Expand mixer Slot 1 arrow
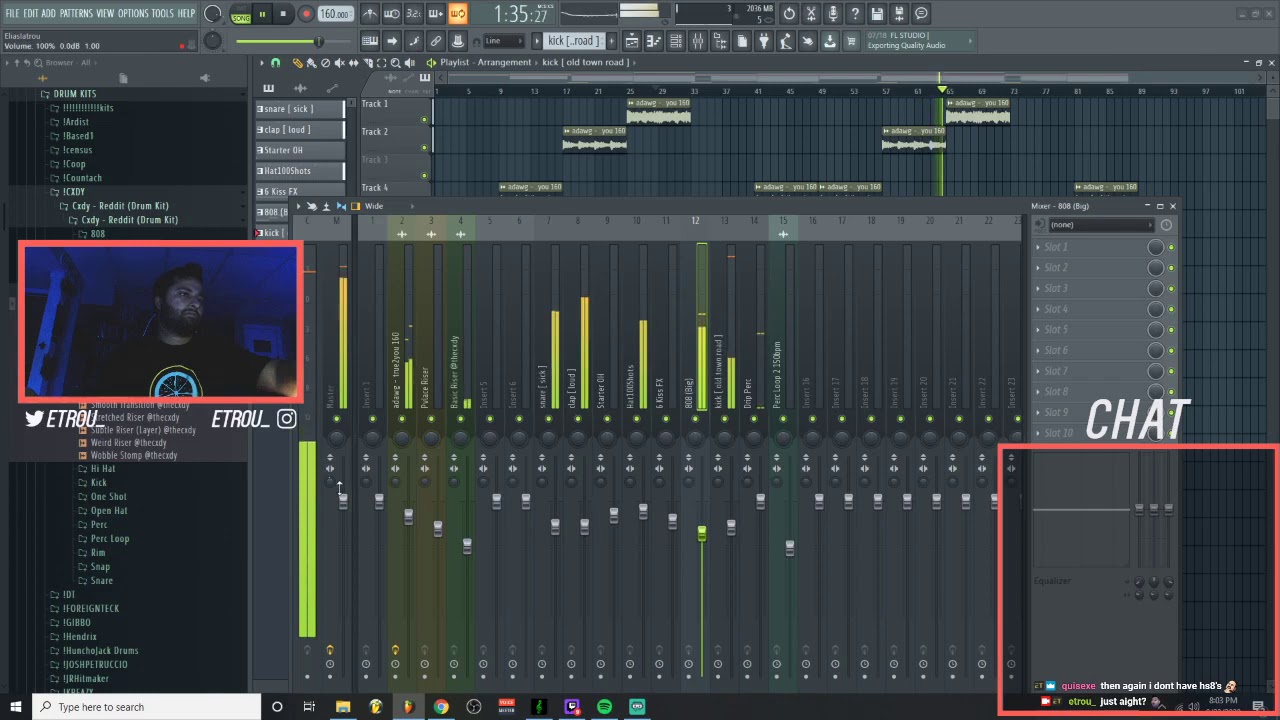 [1038, 247]
